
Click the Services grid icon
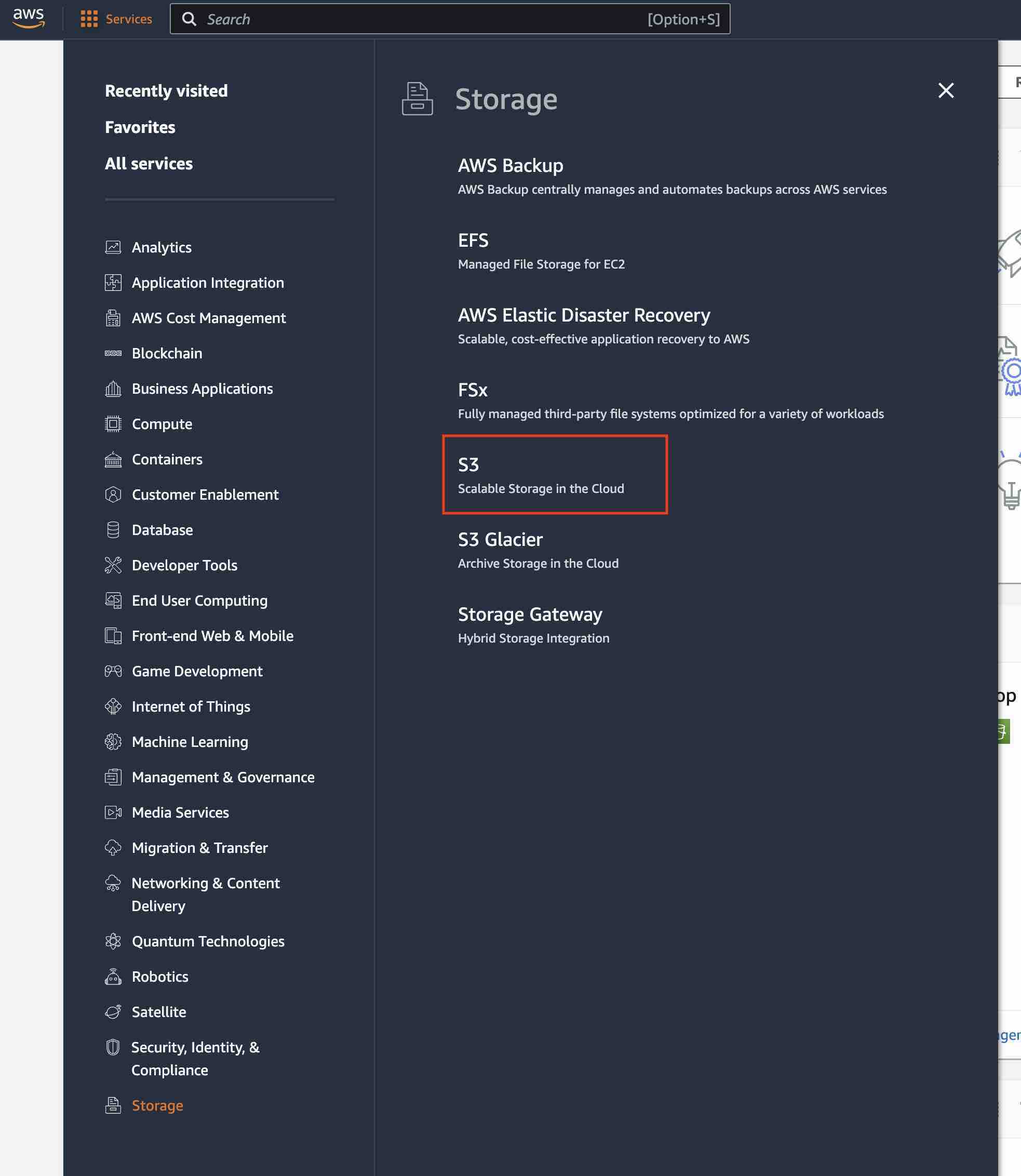pos(89,19)
